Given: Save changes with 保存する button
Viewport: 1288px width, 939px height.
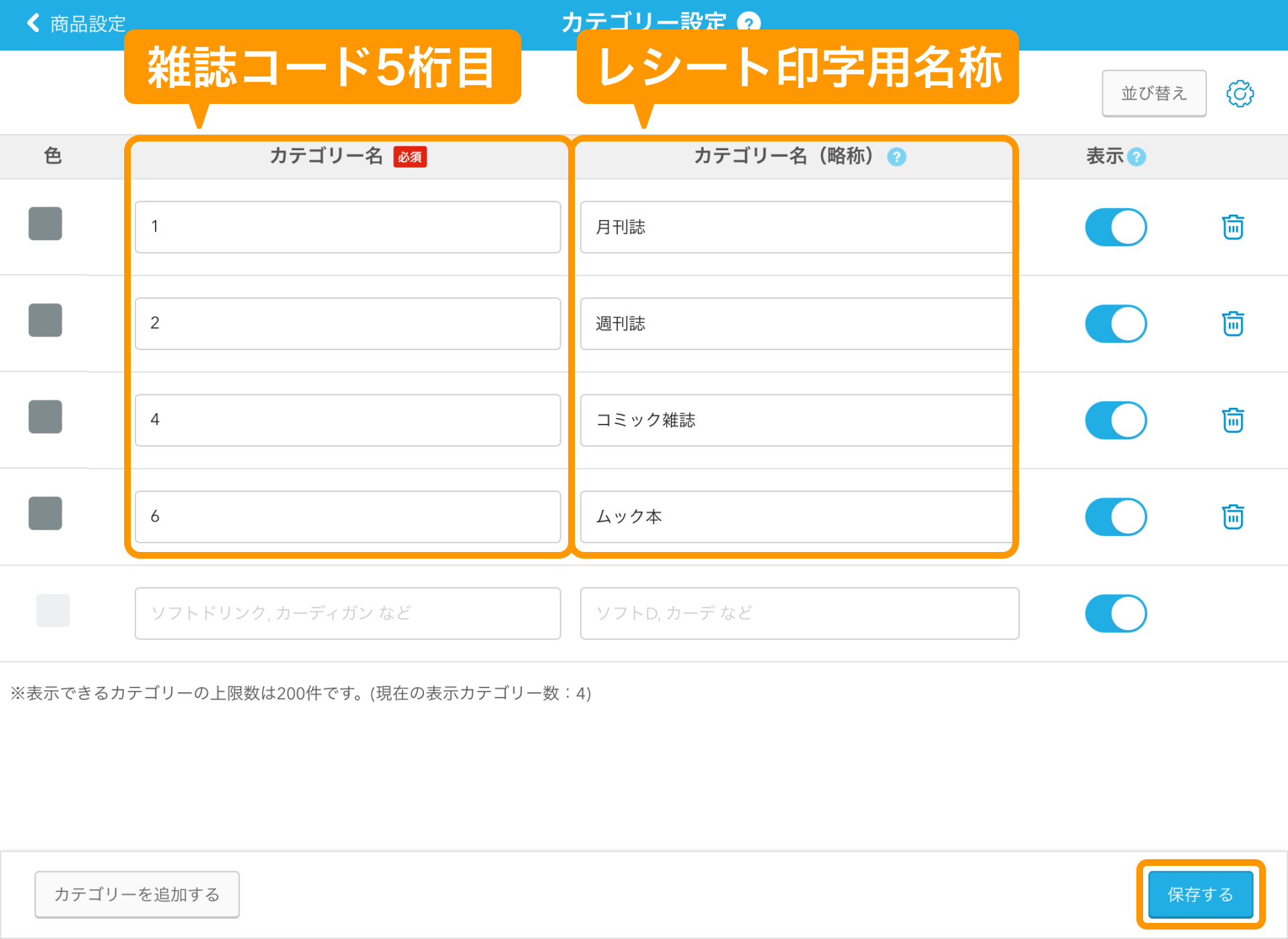Looking at the screenshot, I should (x=1200, y=894).
